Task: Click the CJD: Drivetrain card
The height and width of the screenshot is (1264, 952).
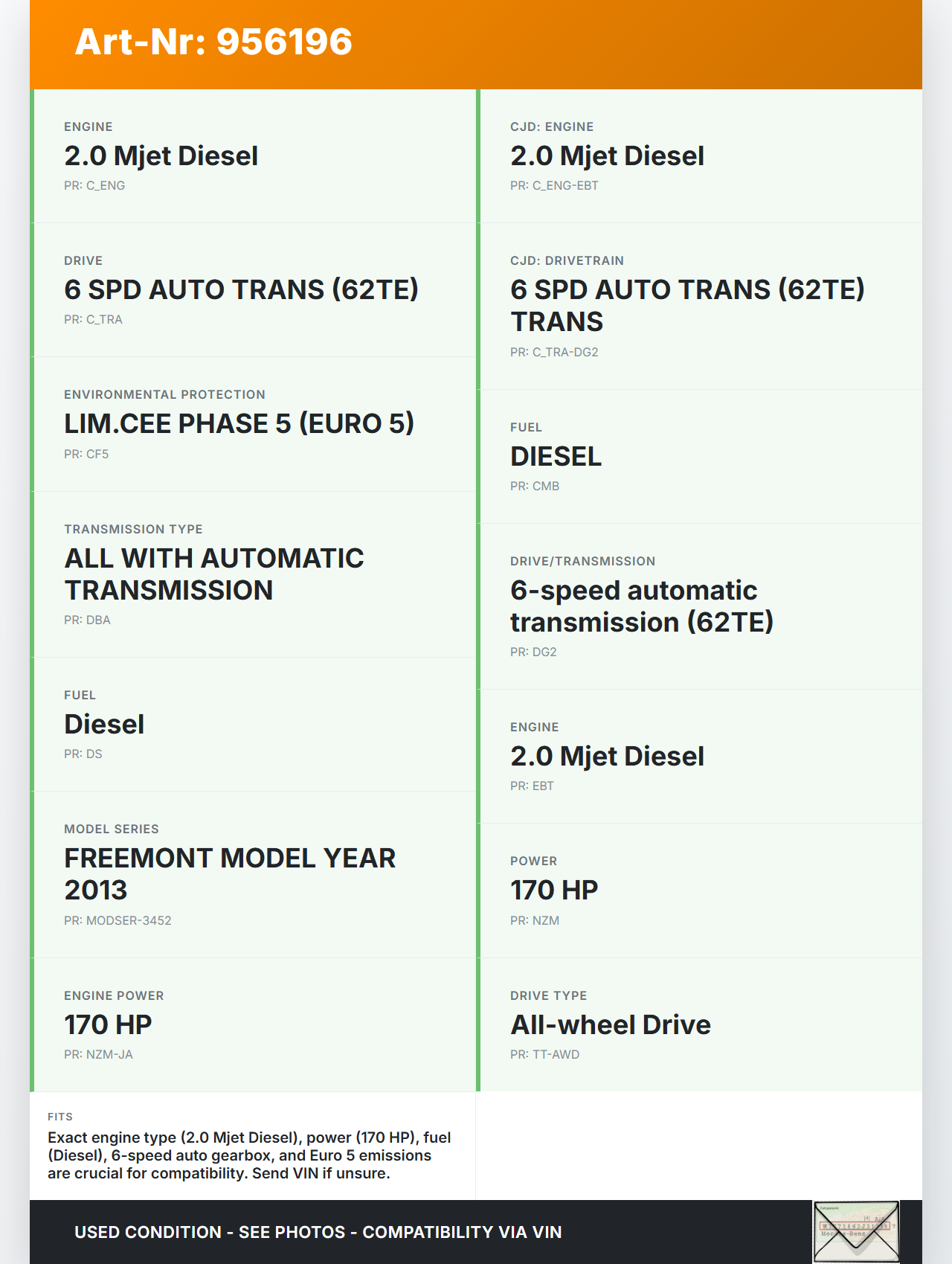Action: point(699,306)
